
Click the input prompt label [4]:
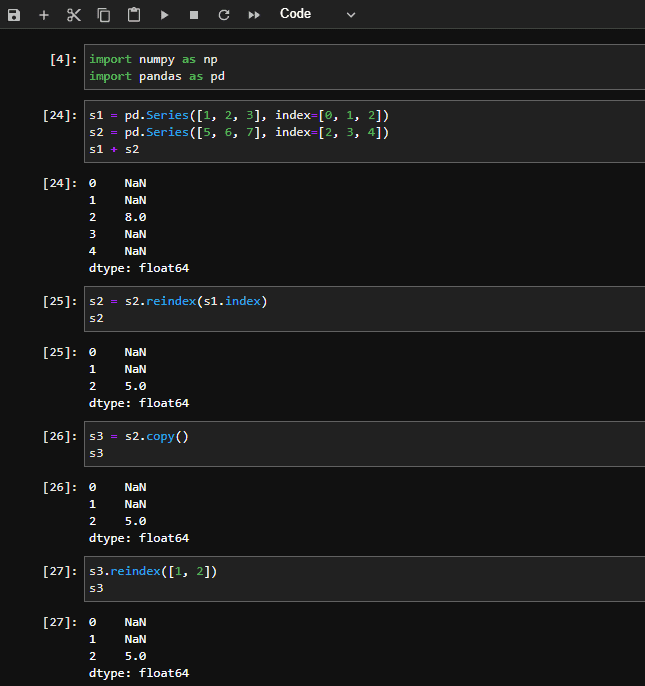[x=62, y=59]
